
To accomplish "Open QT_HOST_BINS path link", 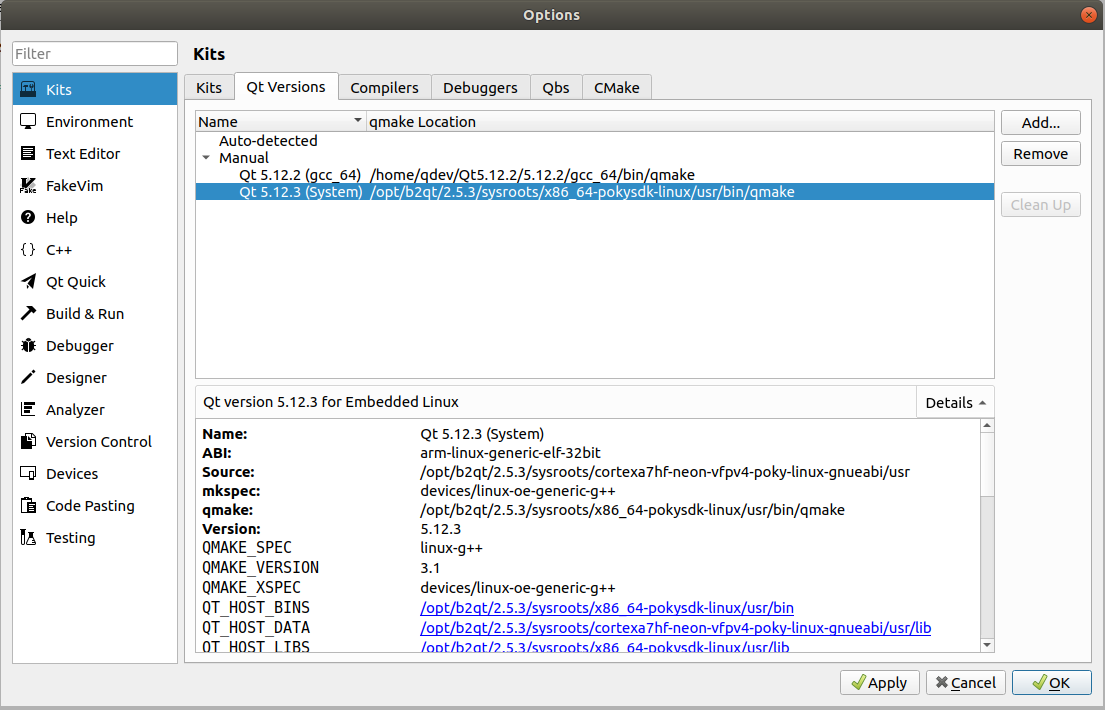I will [x=607, y=608].
